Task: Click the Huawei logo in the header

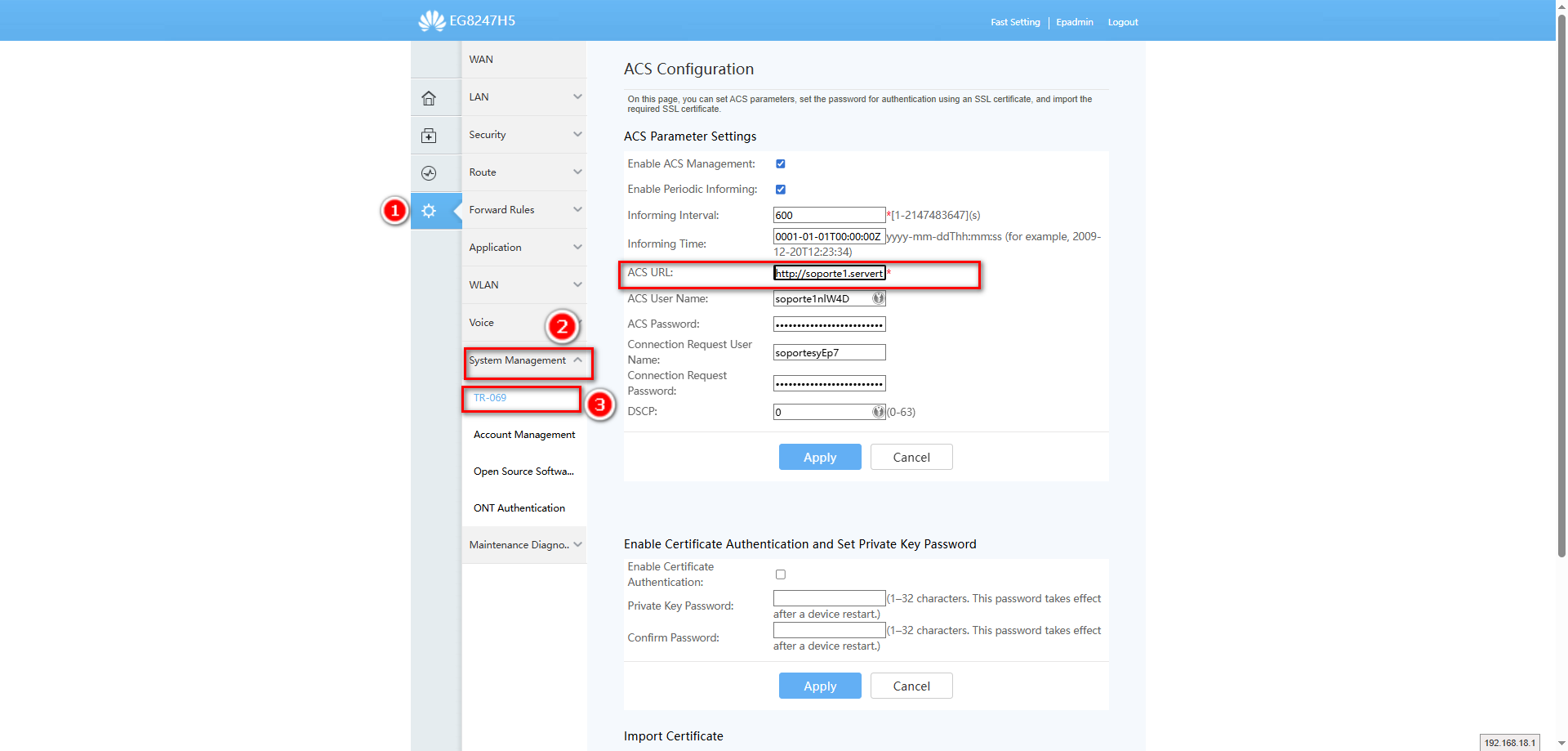Action: (432, 20)
